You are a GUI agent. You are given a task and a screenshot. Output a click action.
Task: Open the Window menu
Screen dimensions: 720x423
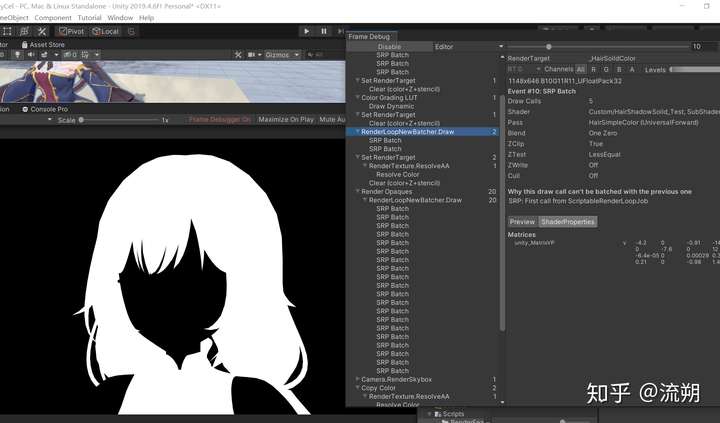[x=120, y=18]
